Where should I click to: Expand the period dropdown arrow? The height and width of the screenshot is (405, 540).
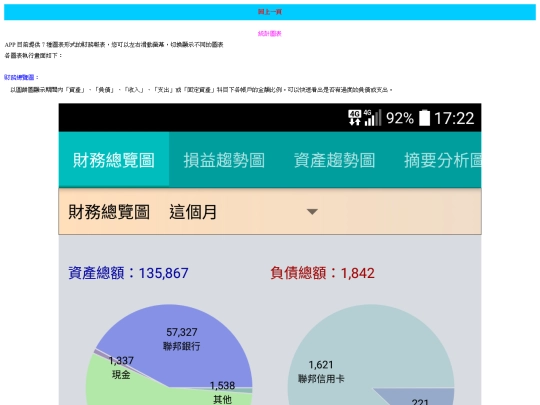[x=312, y=211]
